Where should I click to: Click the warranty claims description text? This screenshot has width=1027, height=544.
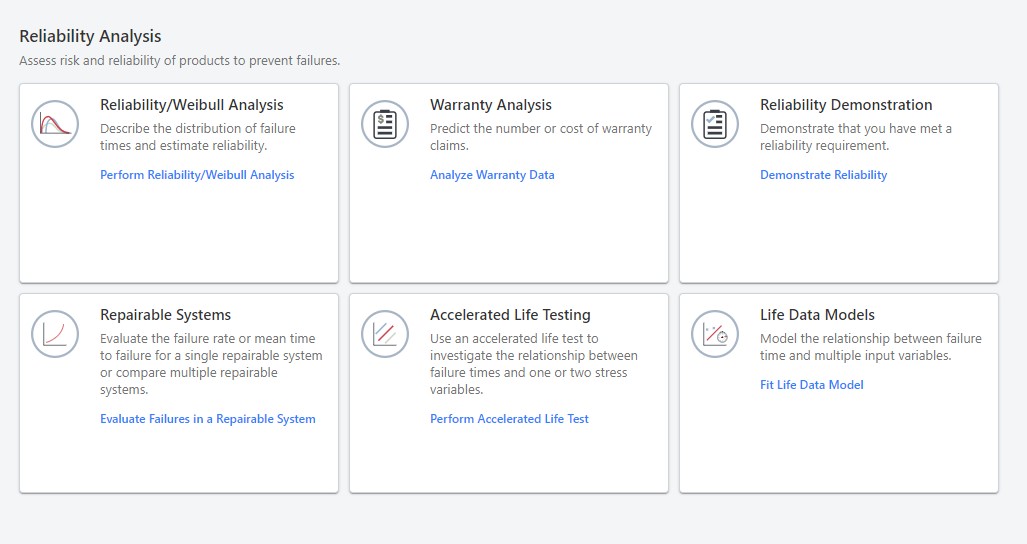pos(540,137)
